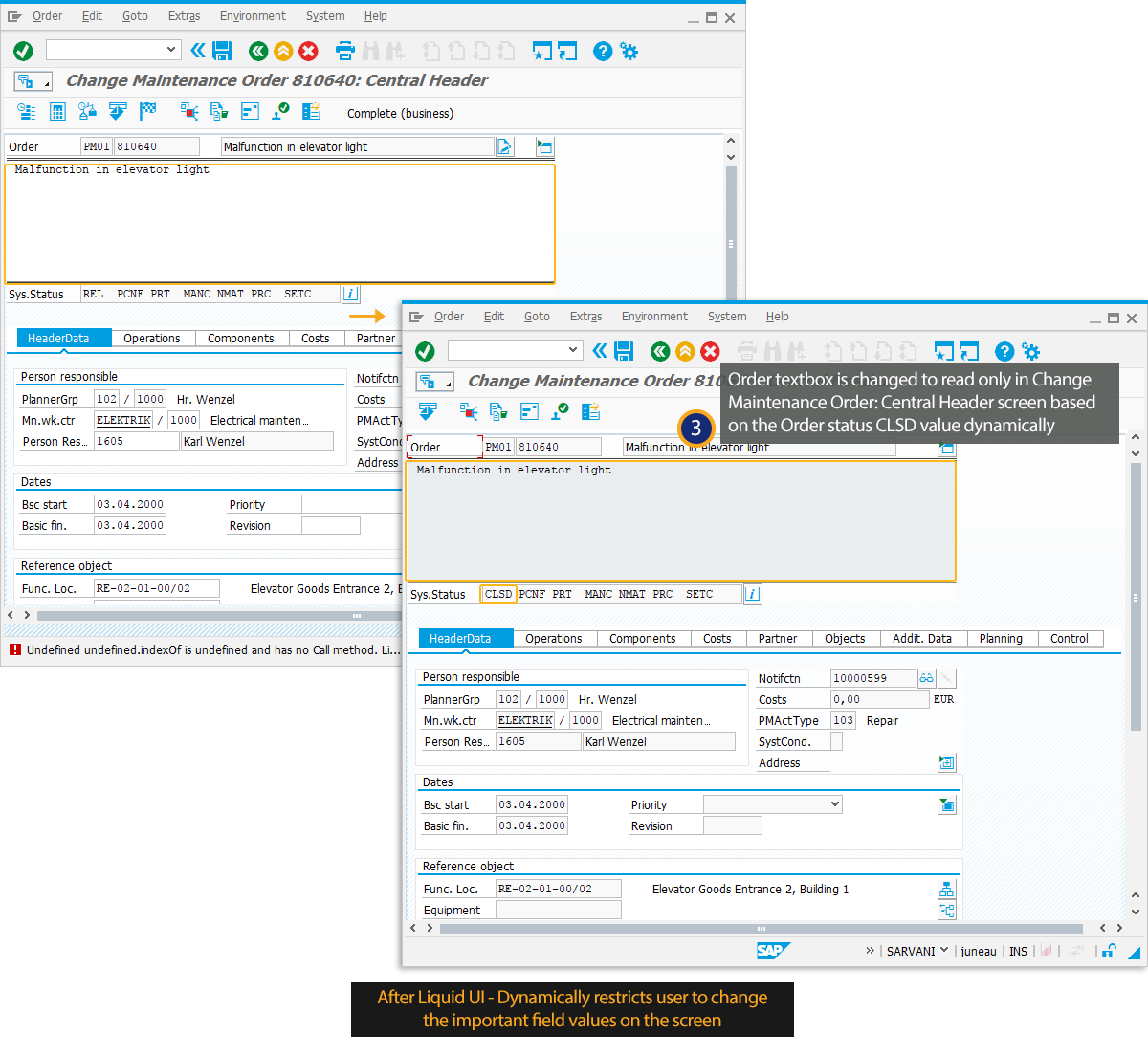Image resolution: width=1148 pixels, height=1056 pixels.
Task: Open command field dropdown in front window
Action: (573, 350)
